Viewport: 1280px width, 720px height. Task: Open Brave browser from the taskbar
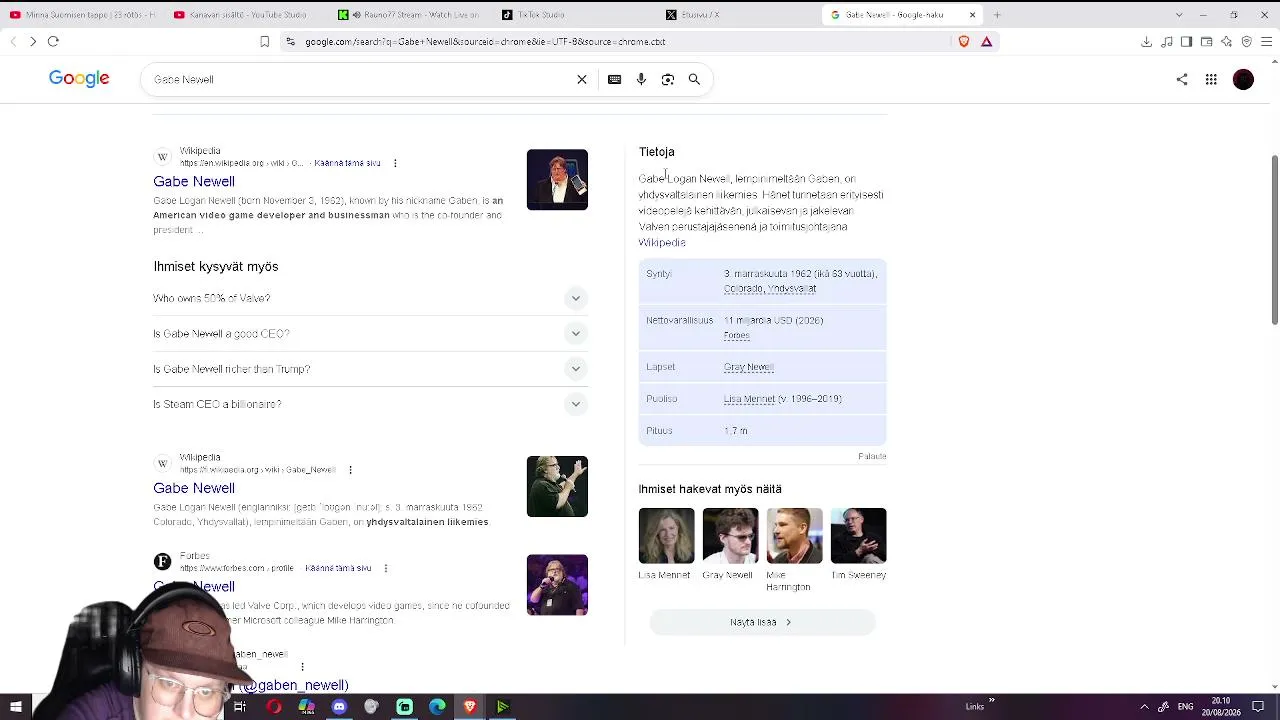[x=470, y=707]
